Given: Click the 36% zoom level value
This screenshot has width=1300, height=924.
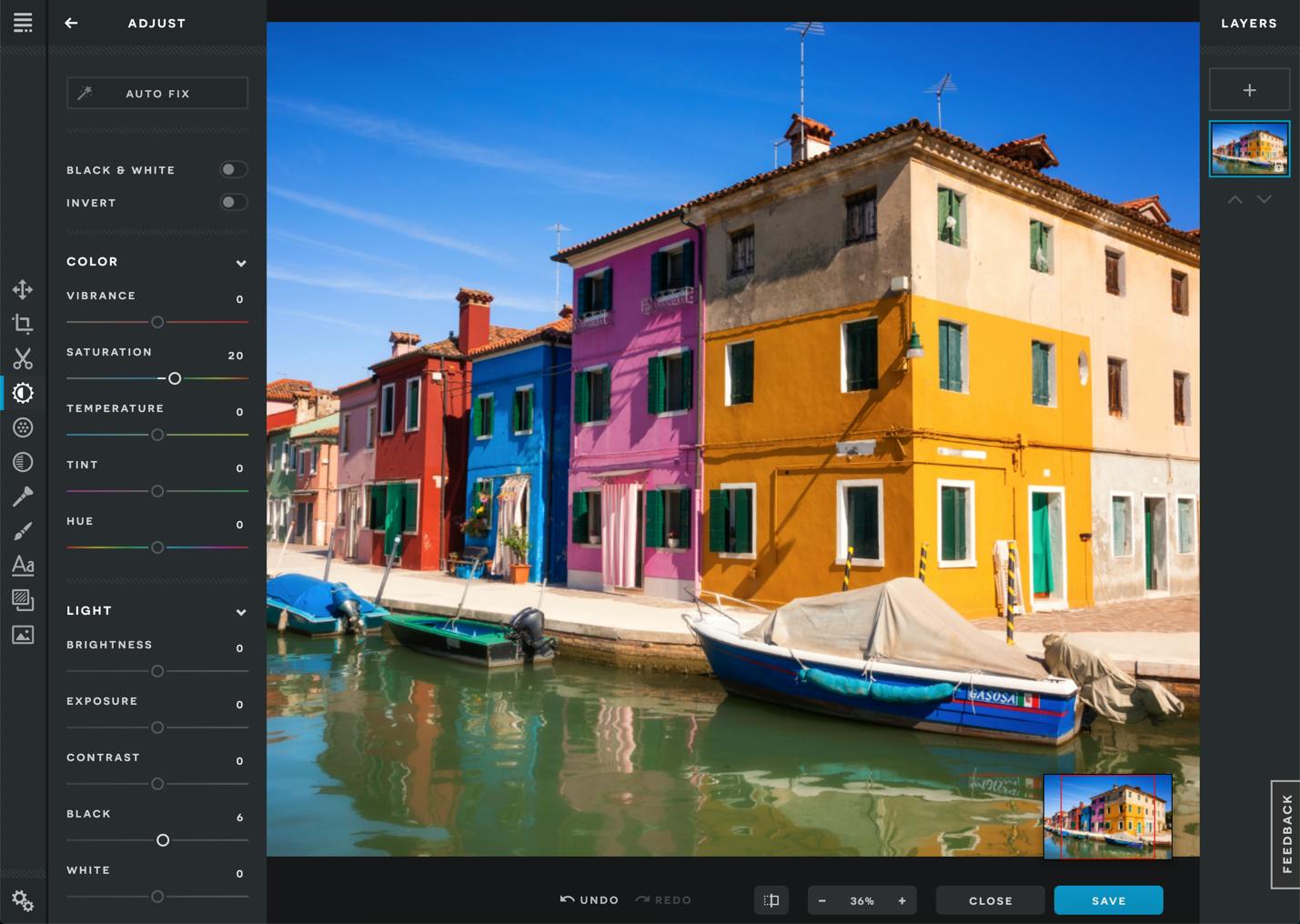Looking at the screenshot, I should click(862, 901).
